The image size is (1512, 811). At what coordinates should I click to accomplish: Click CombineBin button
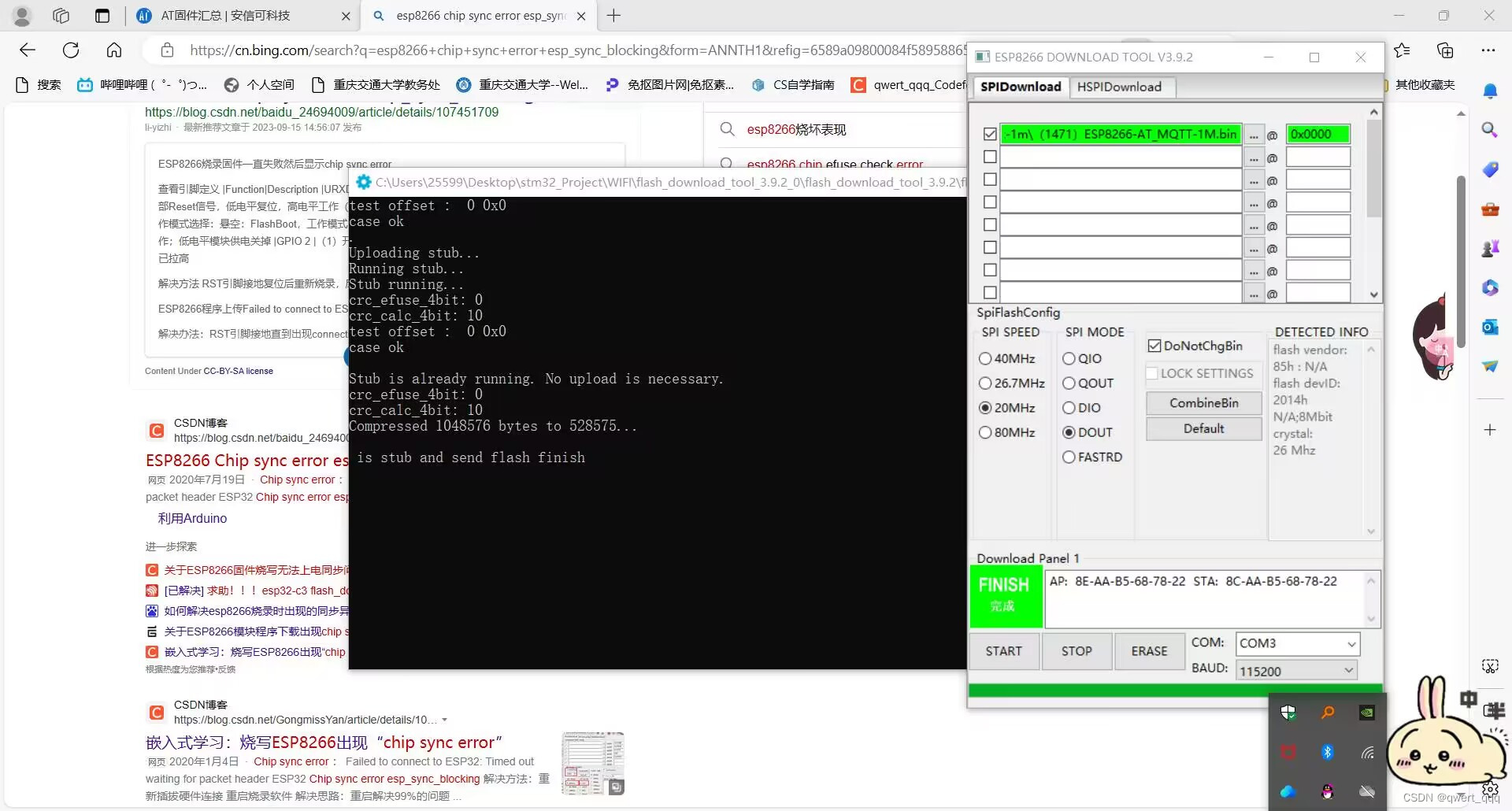[1203, 403]
